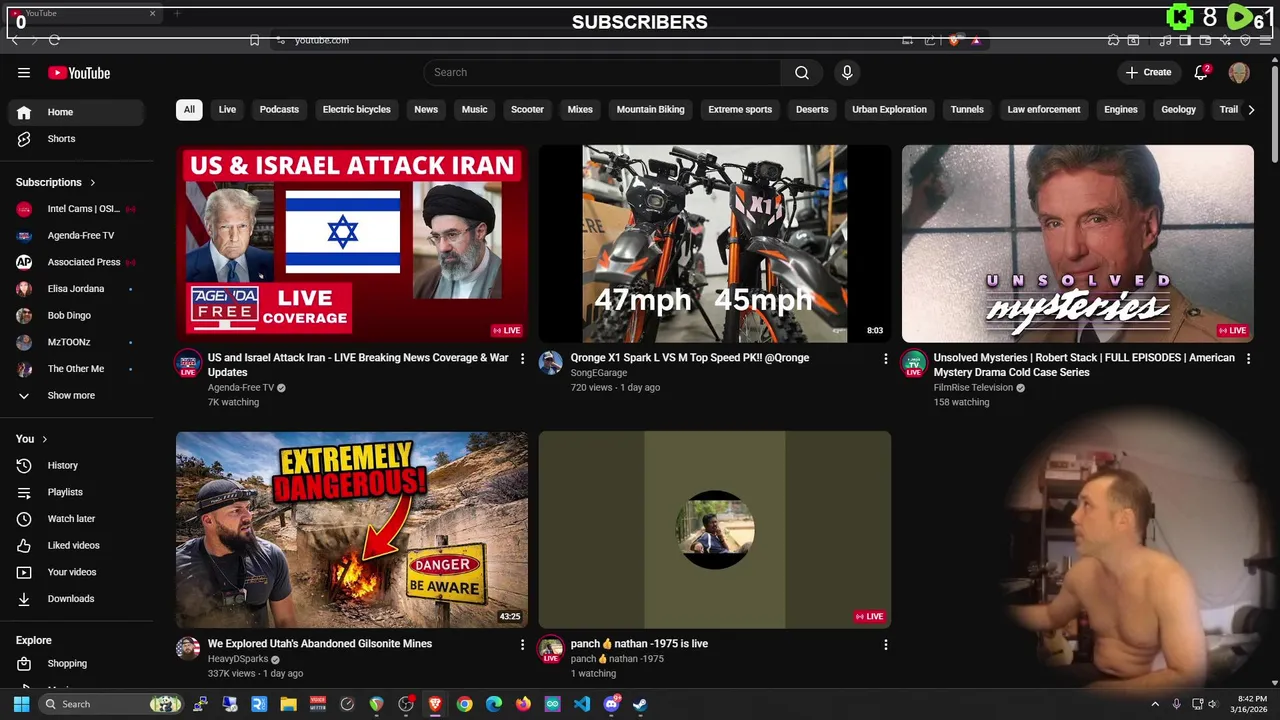
Task: Open more options for US and Israel Attack Iran video
Action: [522, 358]
